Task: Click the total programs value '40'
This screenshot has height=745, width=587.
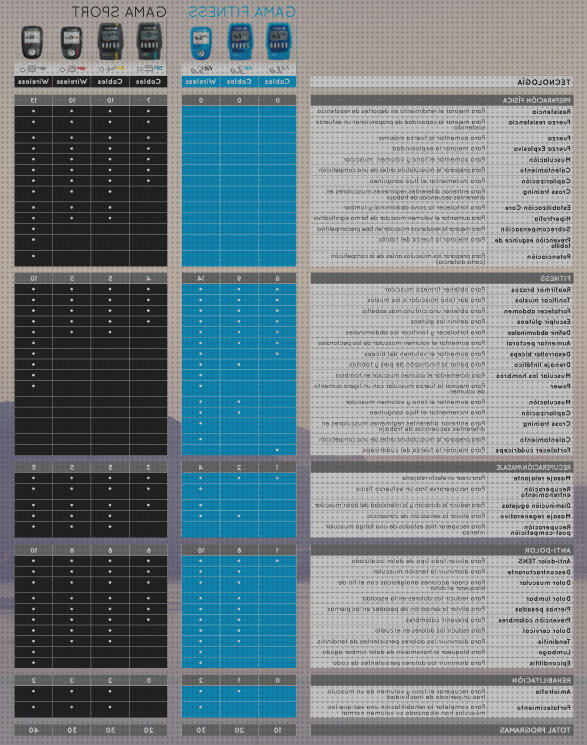Action: pyautogui.click(x=33, y=730)
